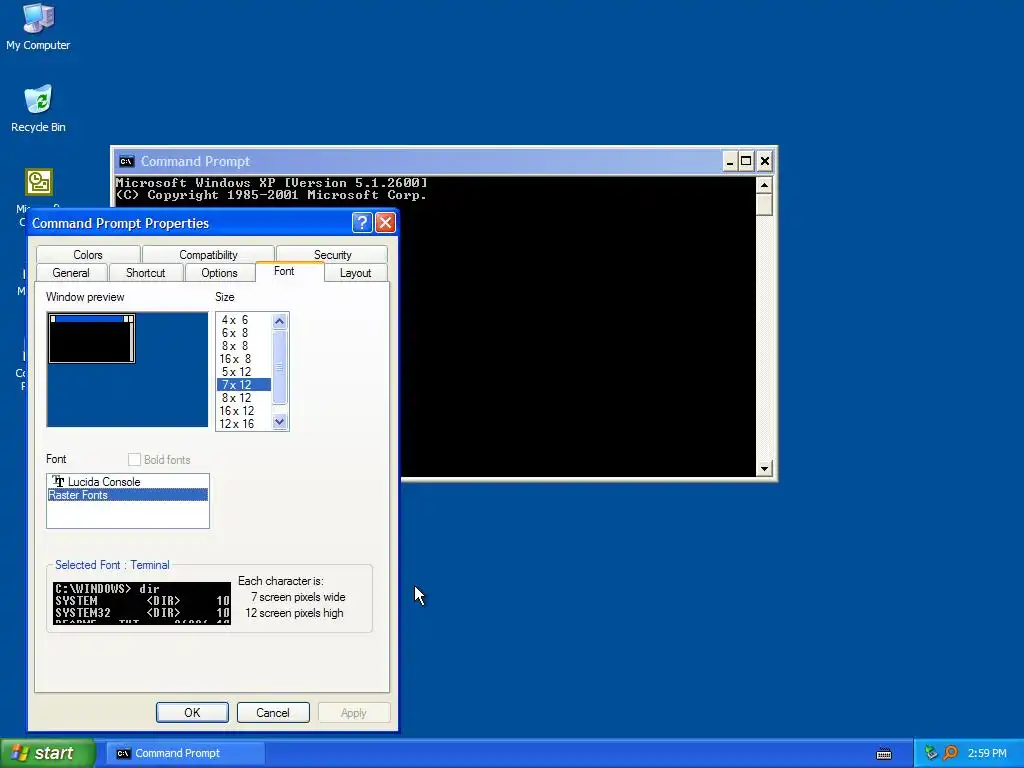Click the orange magnifier tray icon

point(950,753)
